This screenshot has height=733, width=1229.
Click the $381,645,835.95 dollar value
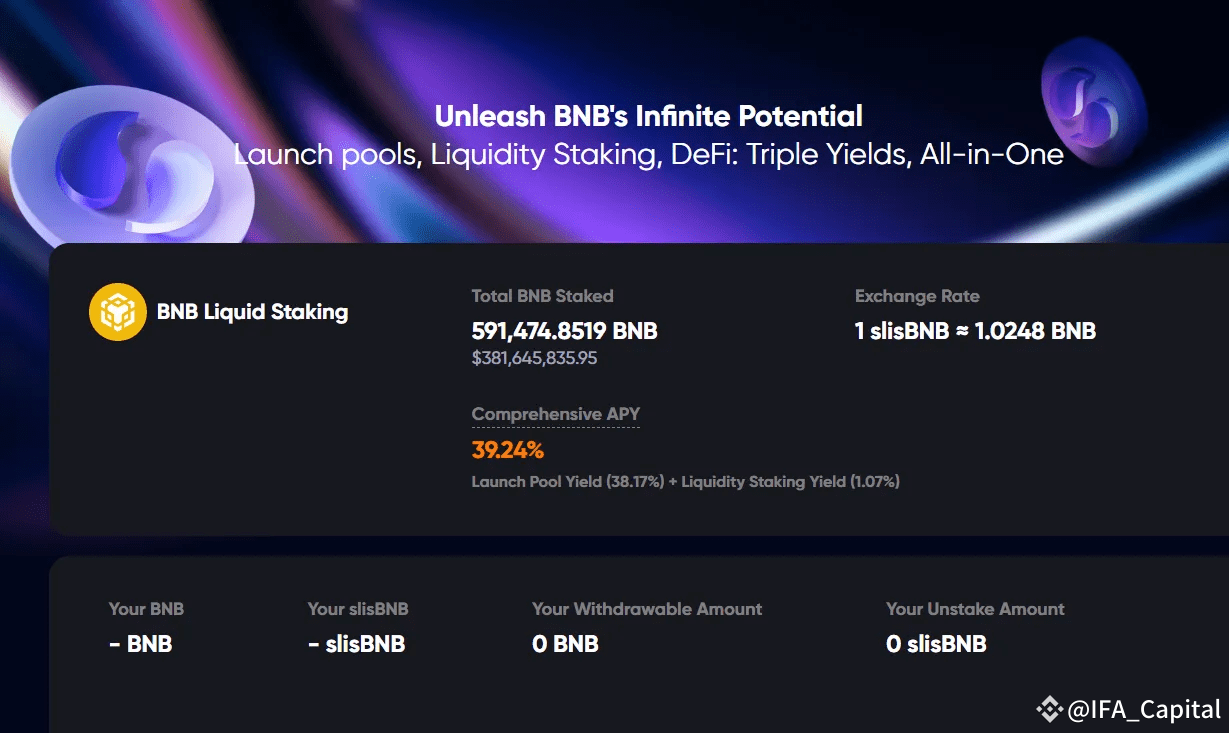[x=534, y=358]
